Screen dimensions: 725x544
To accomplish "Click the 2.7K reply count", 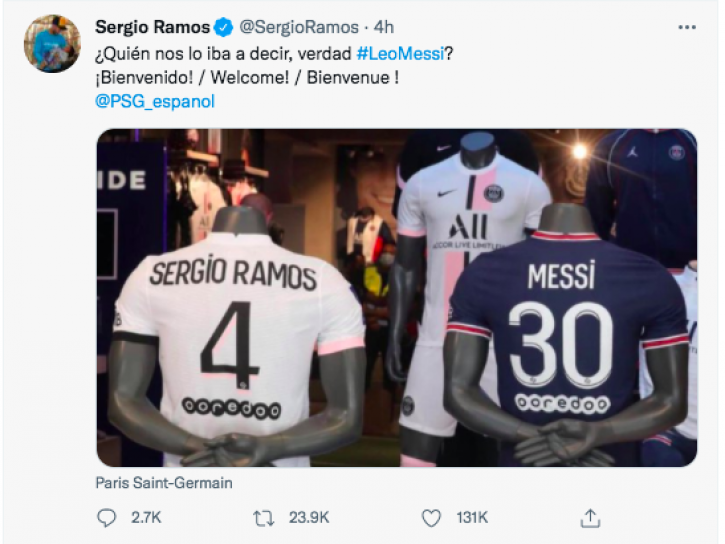I will (x=145, y=517).
